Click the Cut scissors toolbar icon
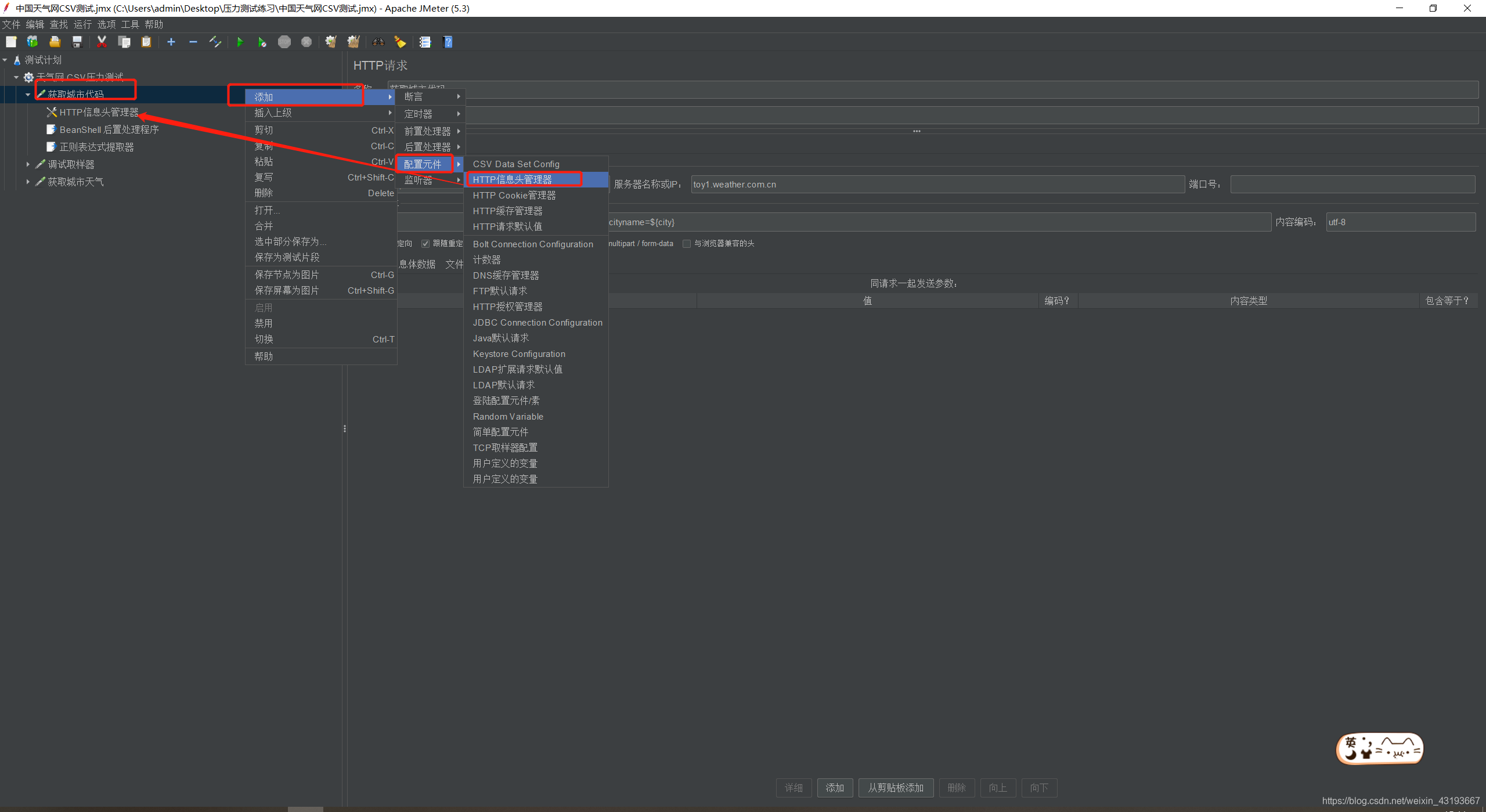 pos(102,42)
